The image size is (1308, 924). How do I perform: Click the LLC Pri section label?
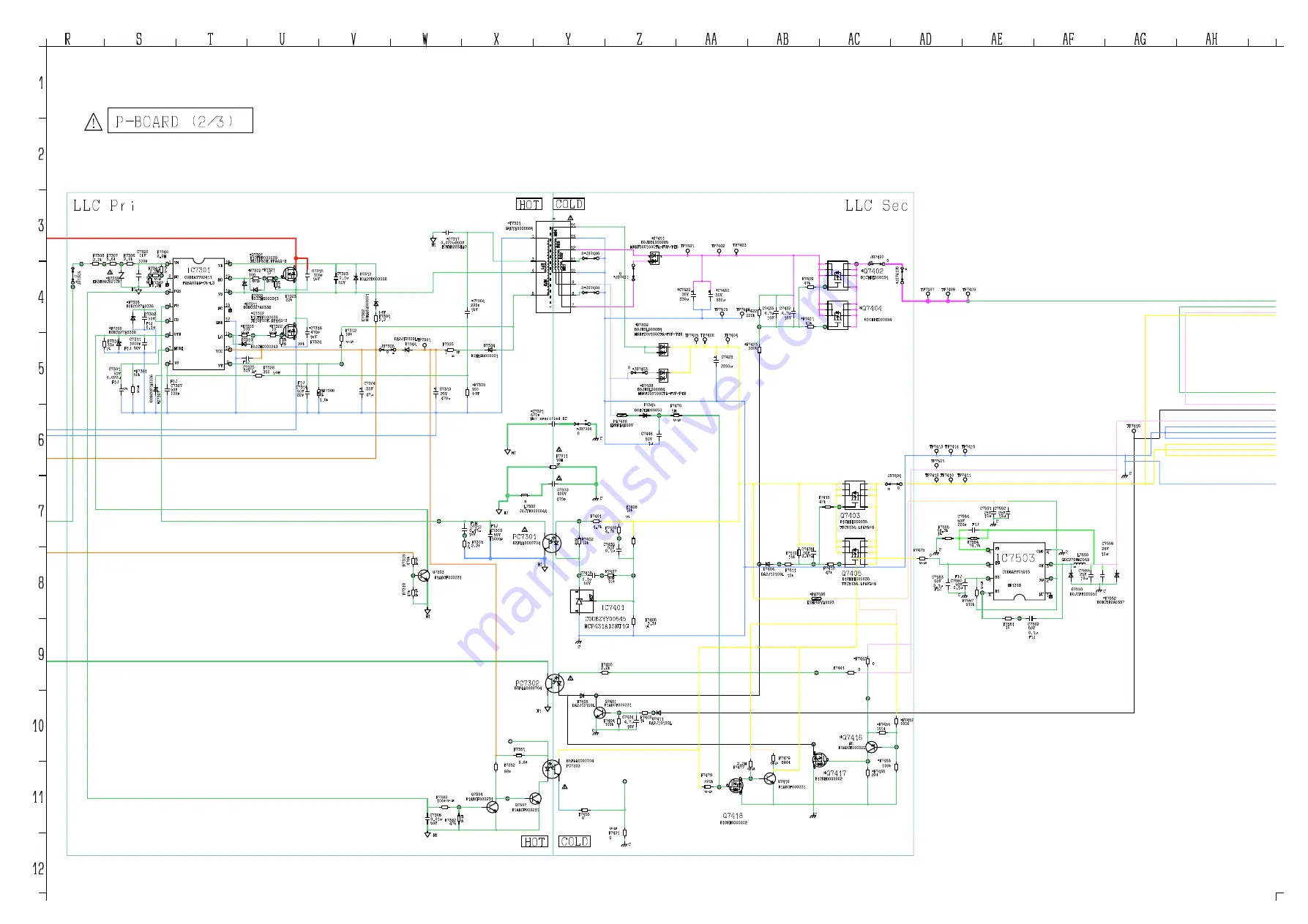point(103,206)
